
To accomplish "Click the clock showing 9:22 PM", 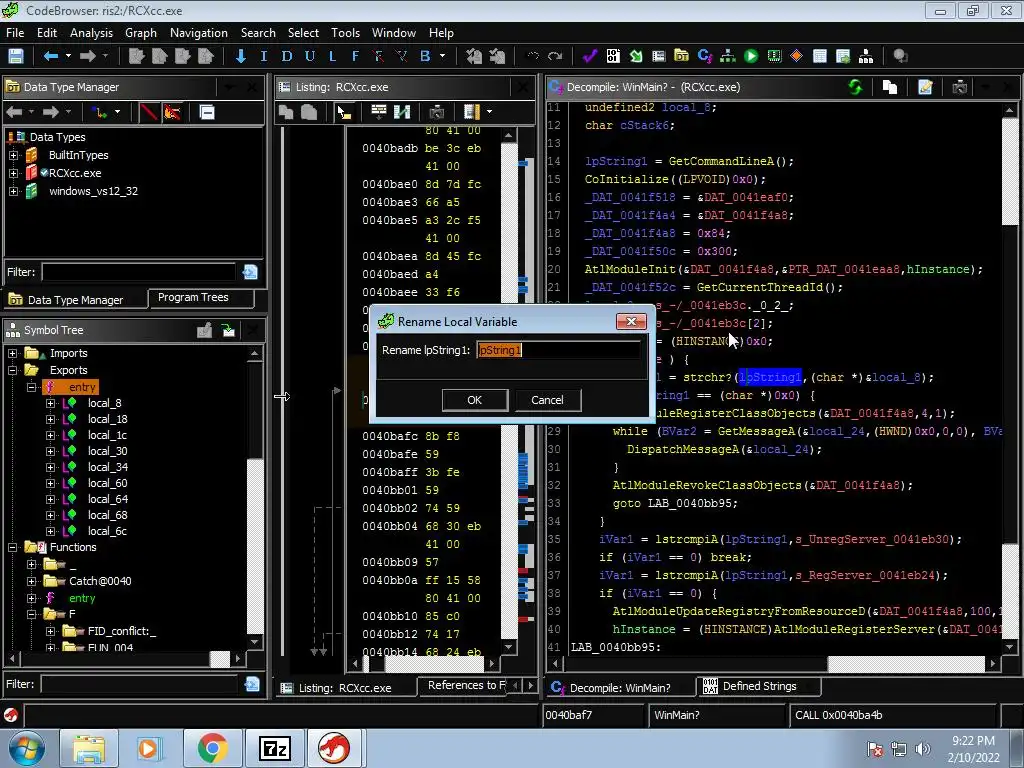I will click(x=973, y=741).
